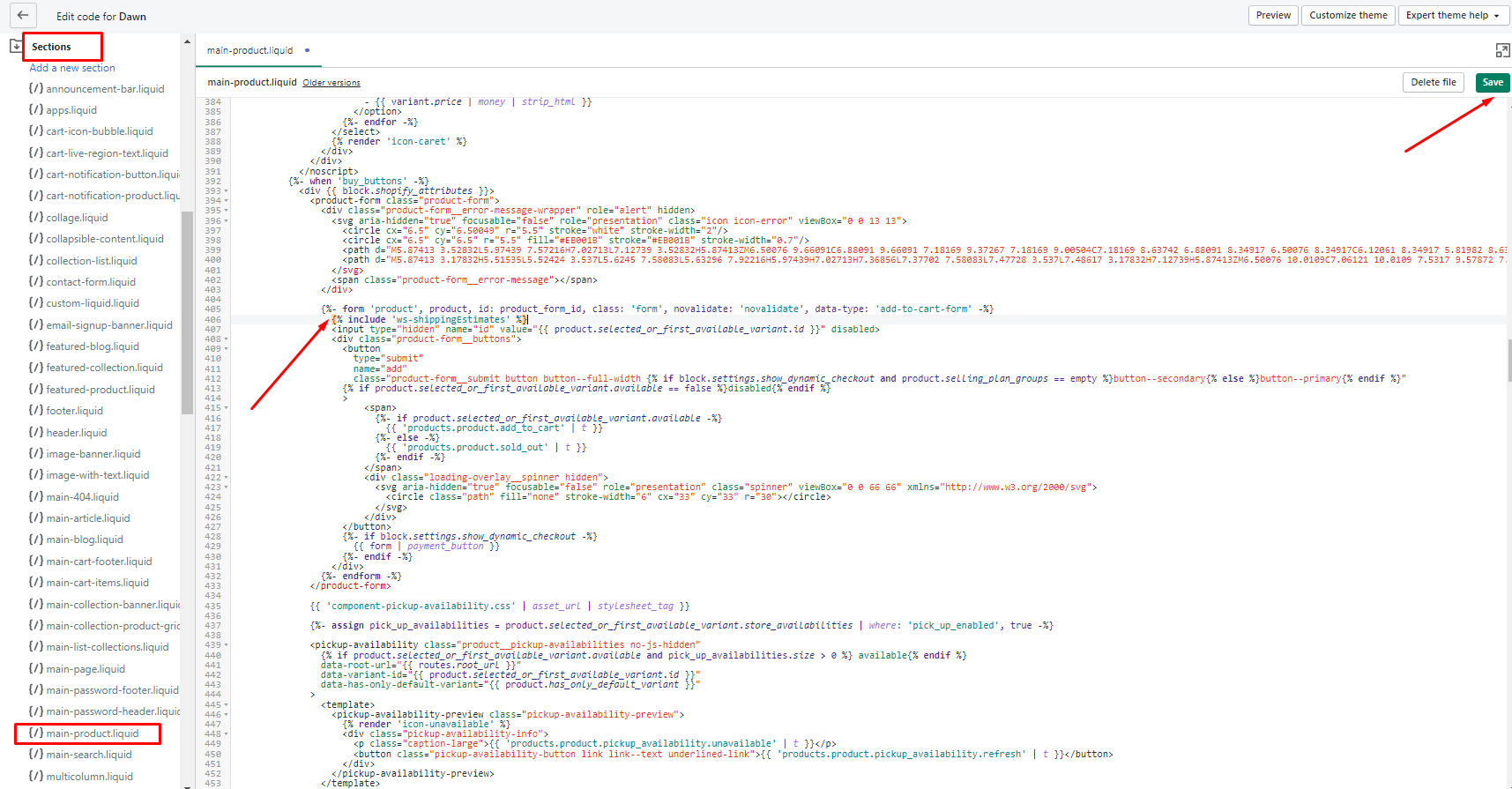This screenshot has height=789, width=1512.
Task: Select main-product.liquid in the sidebar
Action: pos(93,733)
